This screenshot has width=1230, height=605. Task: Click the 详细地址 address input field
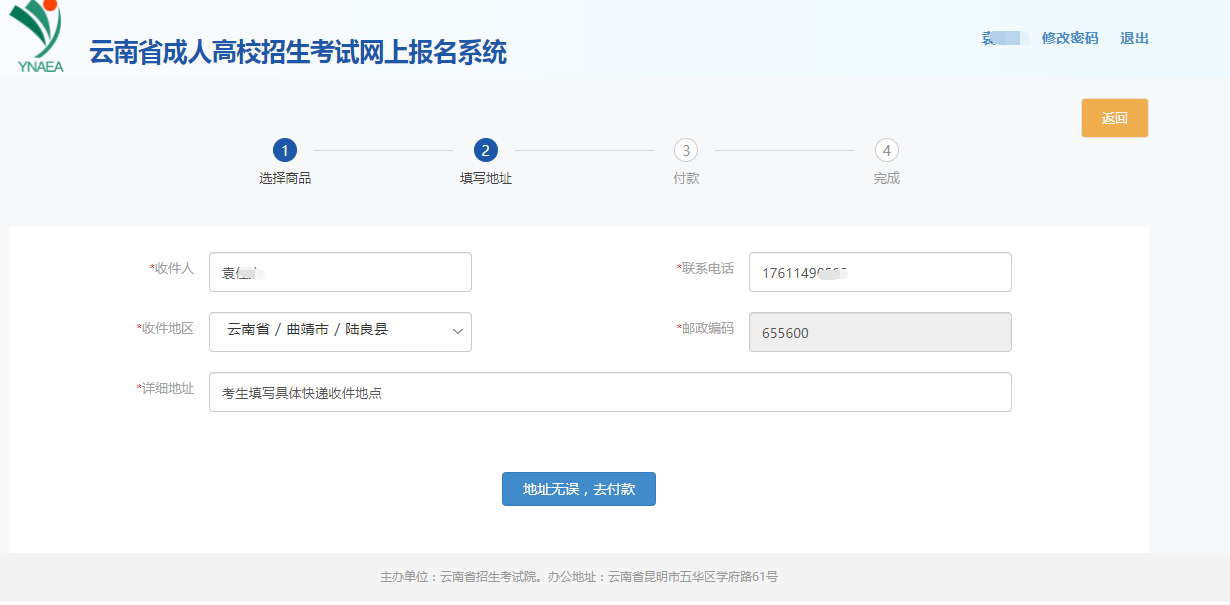[611, 391]
